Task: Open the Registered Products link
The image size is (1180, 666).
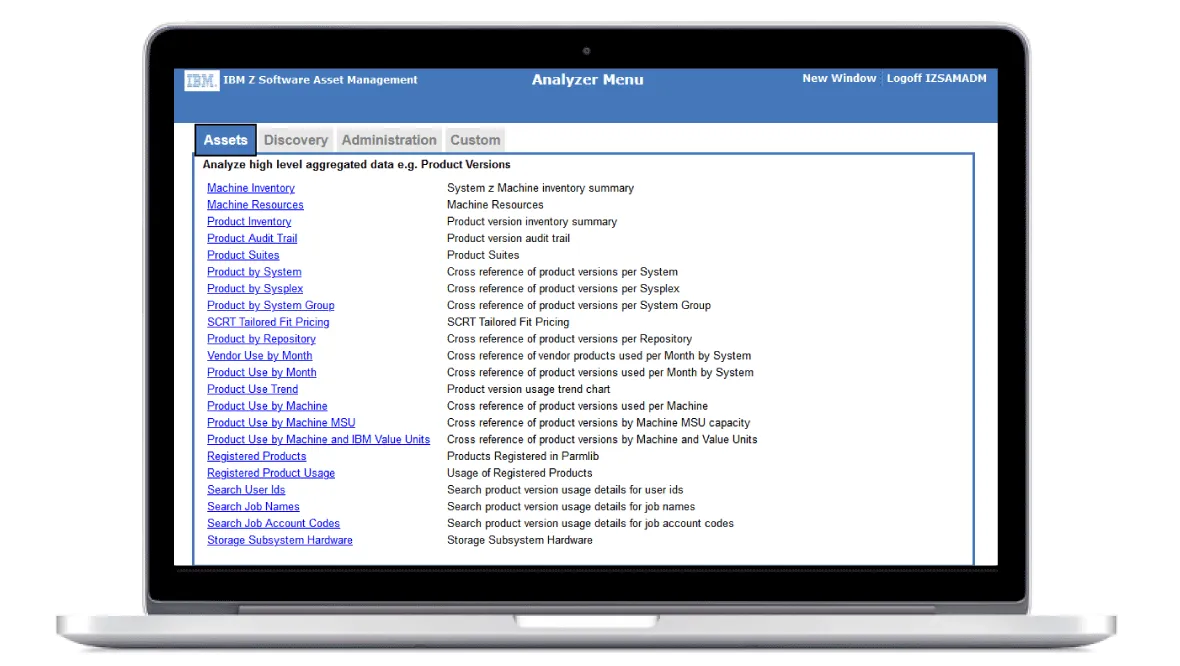Action: pyautogui.click(x=257, y=457)
